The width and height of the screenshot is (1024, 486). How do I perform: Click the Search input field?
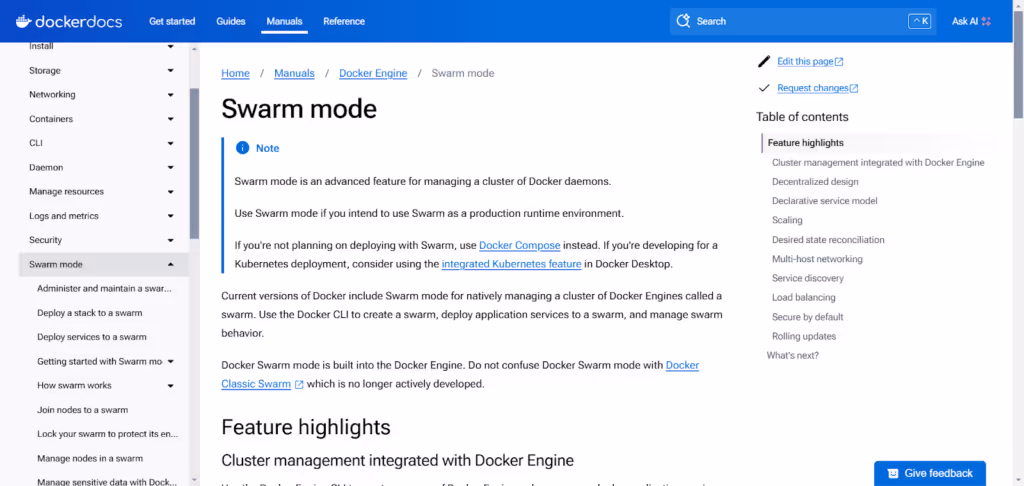(803, 21)
